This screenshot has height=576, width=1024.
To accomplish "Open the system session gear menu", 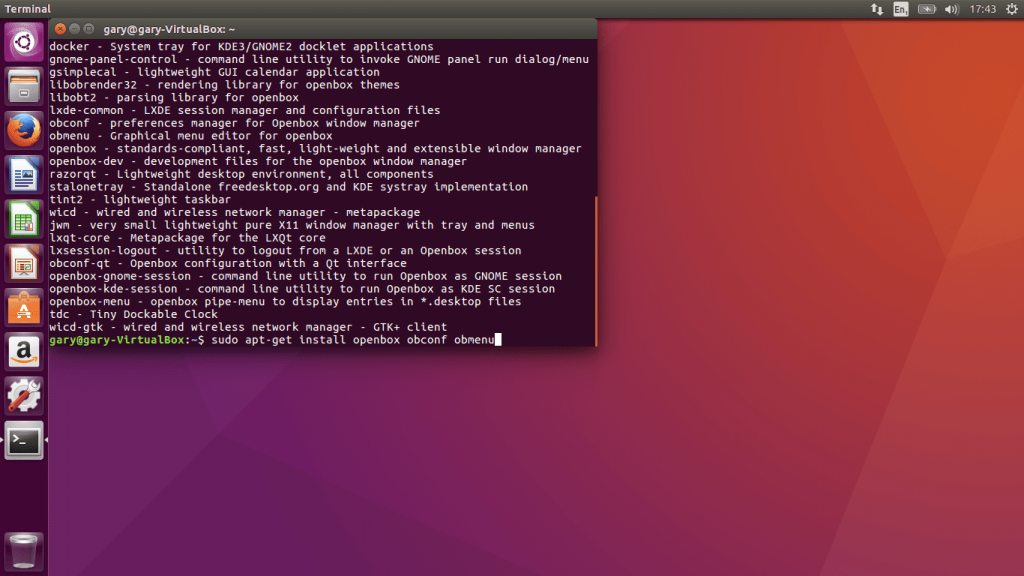I will click(1012, 9).
